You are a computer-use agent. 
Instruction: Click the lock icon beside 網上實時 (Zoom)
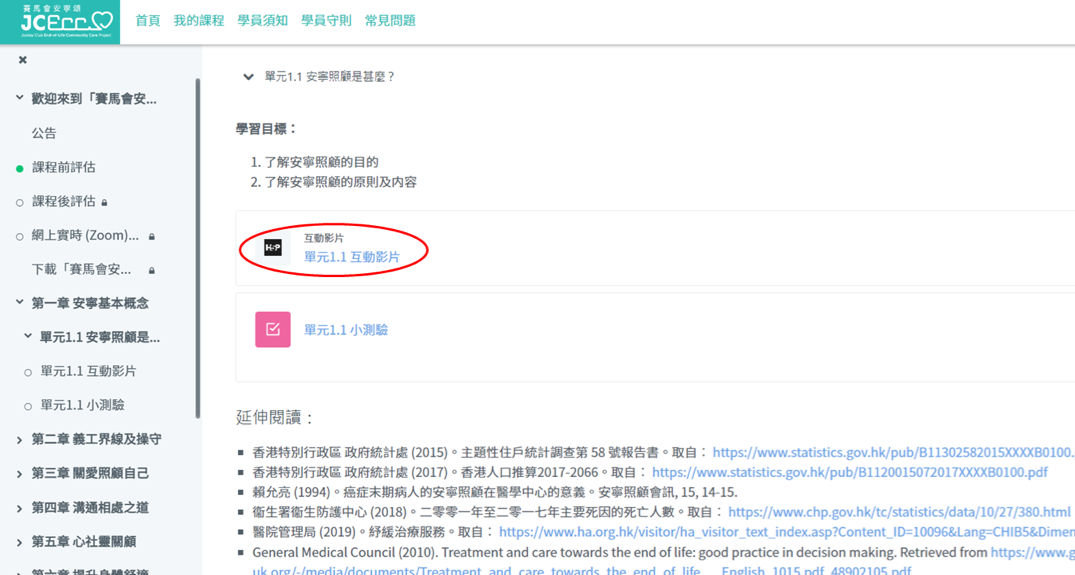click(x=152, y=237)
